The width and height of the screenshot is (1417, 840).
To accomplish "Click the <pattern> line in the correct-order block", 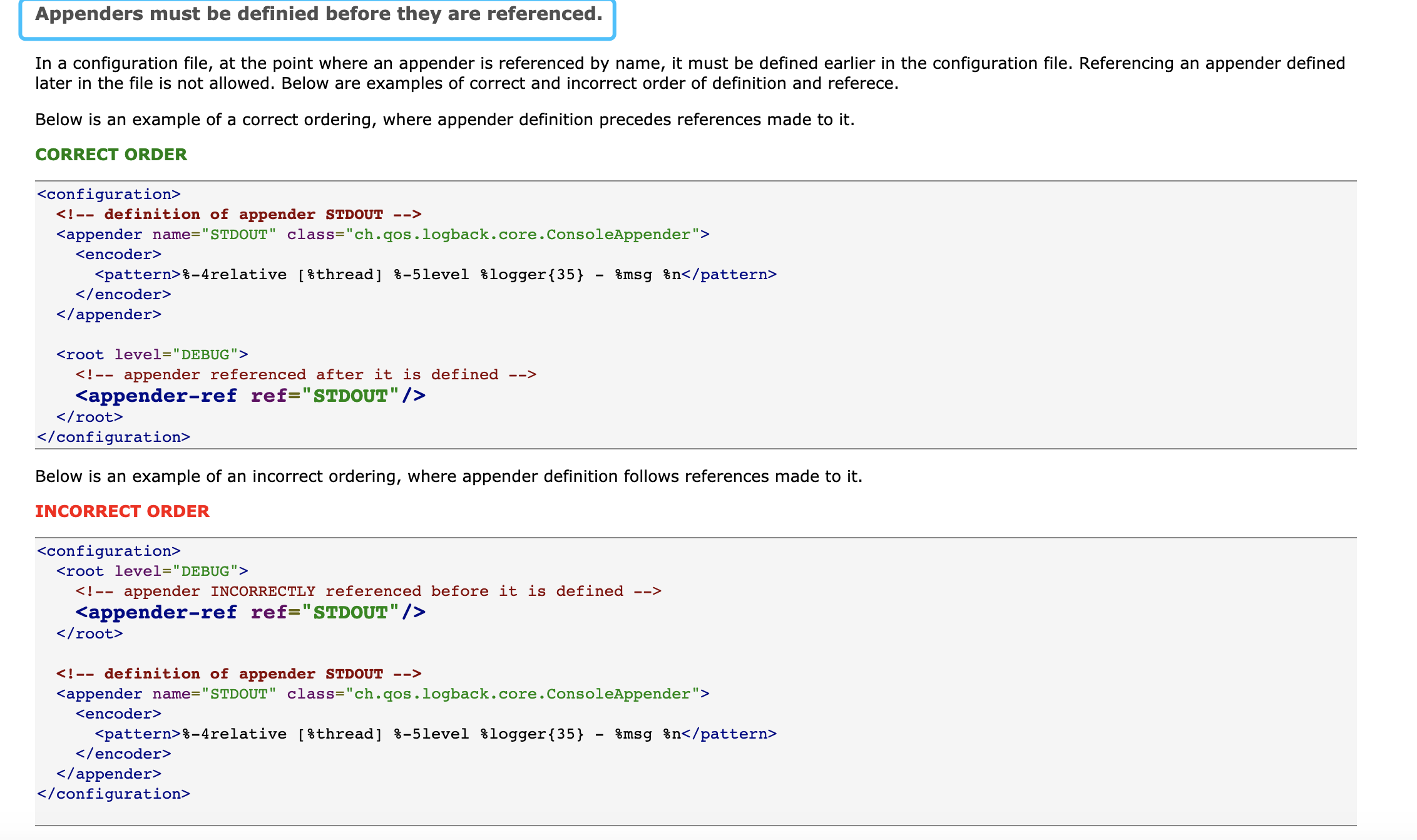I will [x=436, y=275].
